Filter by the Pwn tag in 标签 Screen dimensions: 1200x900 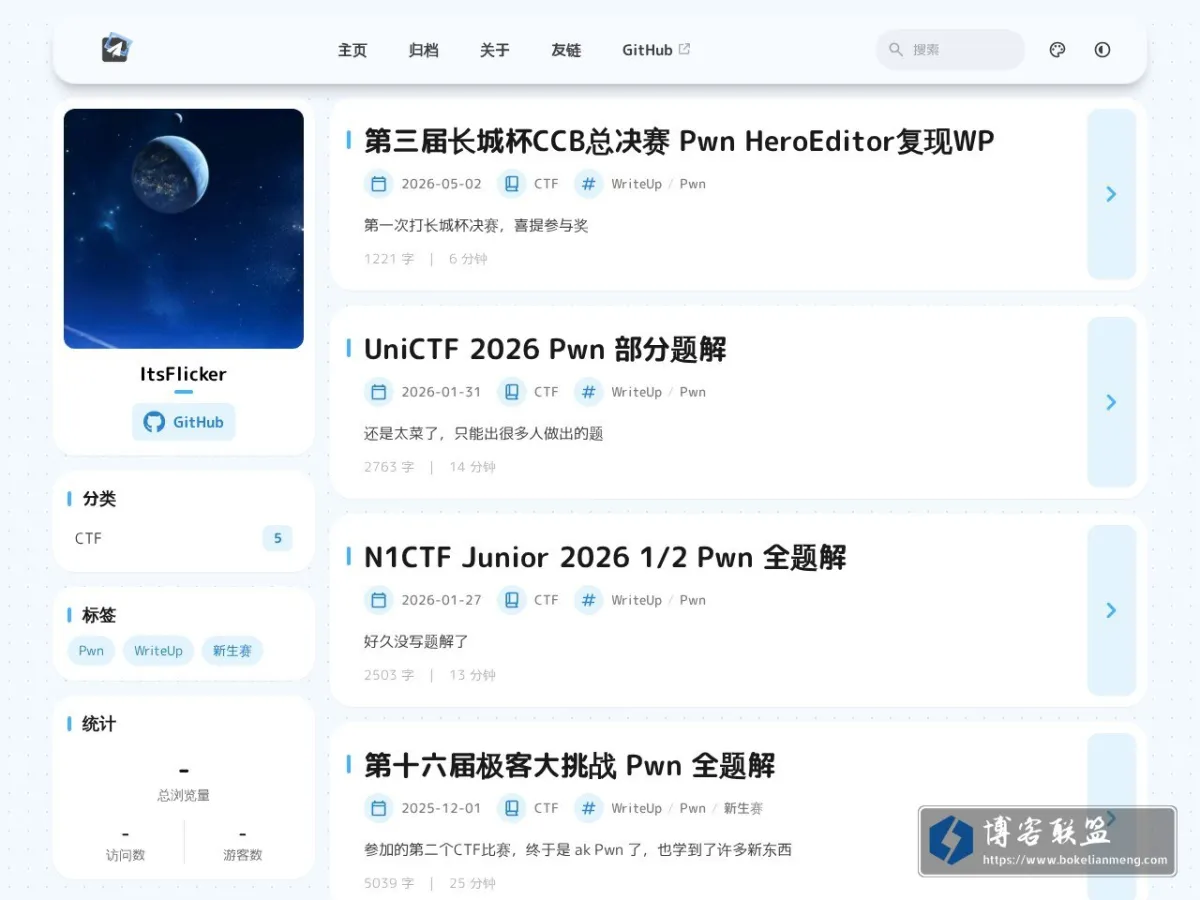tap(91, 651)
